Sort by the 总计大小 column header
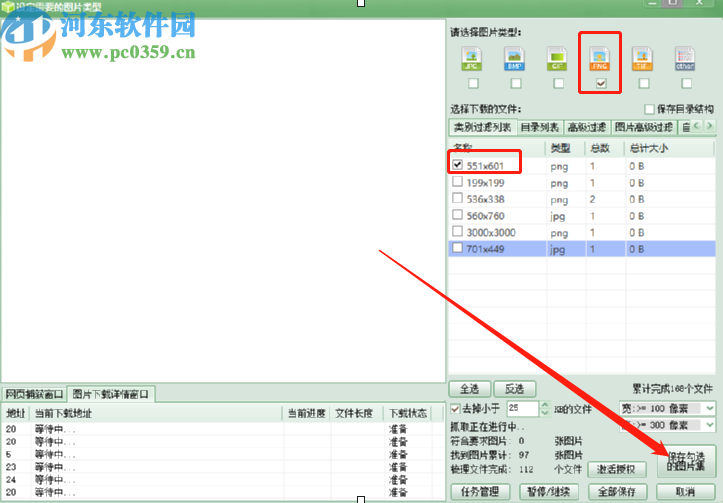723x503 pixels. point(669,148)
